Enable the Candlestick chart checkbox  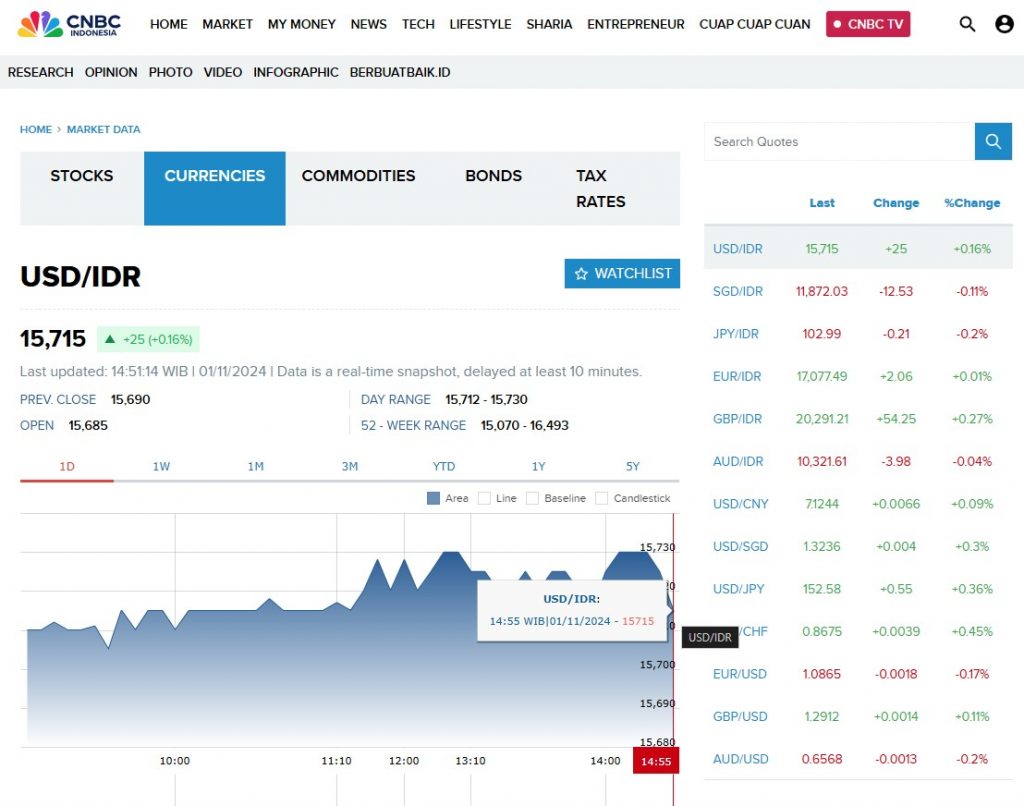click(601, 498)
